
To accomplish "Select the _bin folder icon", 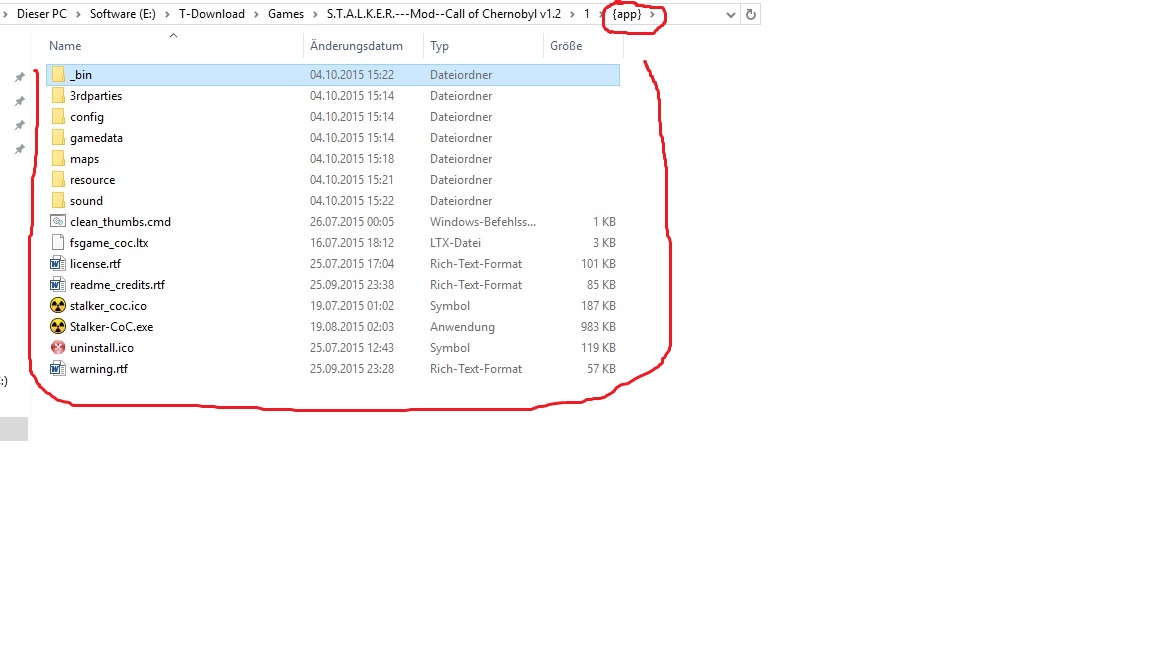I will [x=58, y=75].
